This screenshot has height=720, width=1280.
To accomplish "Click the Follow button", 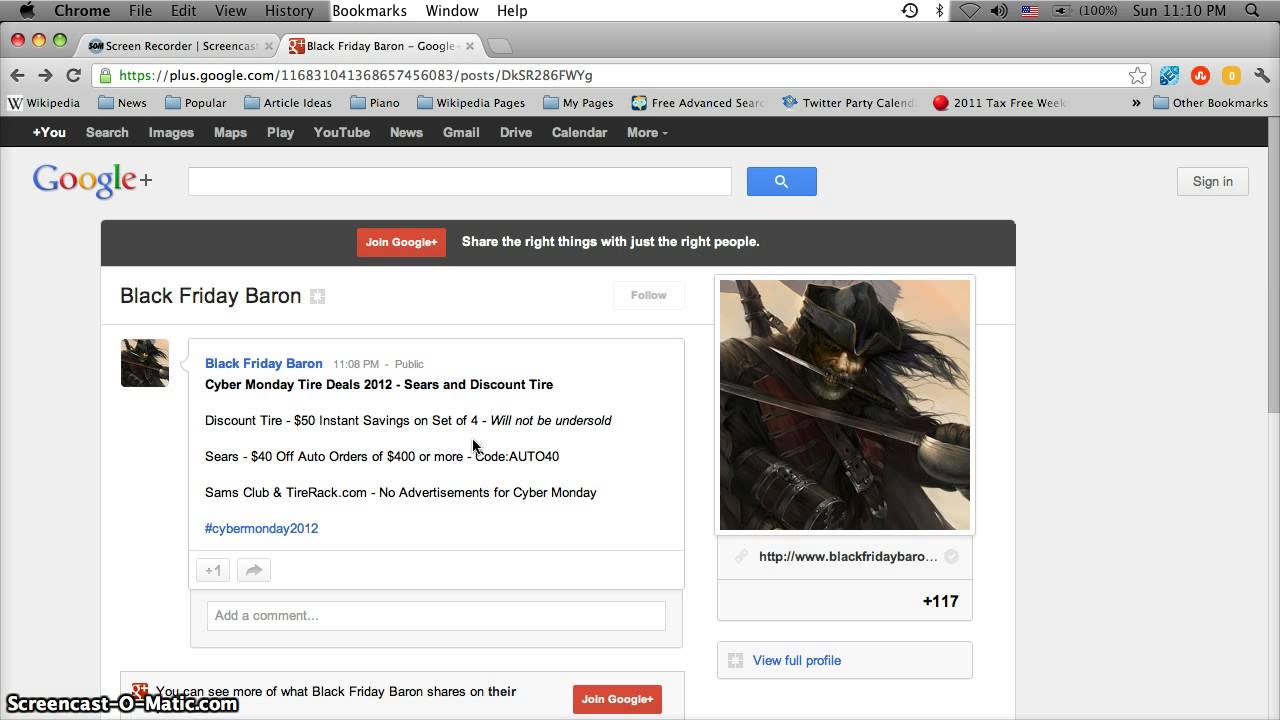I will point(648,295).
